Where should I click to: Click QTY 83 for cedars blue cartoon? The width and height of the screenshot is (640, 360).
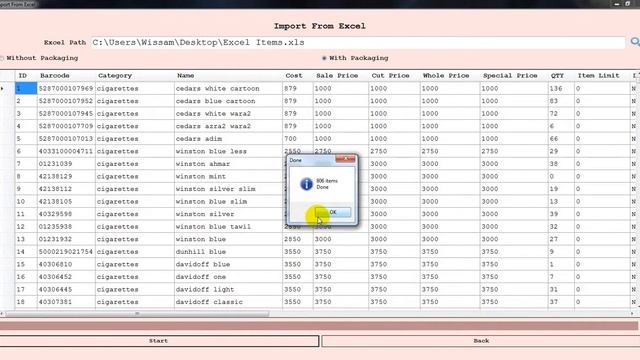[561, 101]
